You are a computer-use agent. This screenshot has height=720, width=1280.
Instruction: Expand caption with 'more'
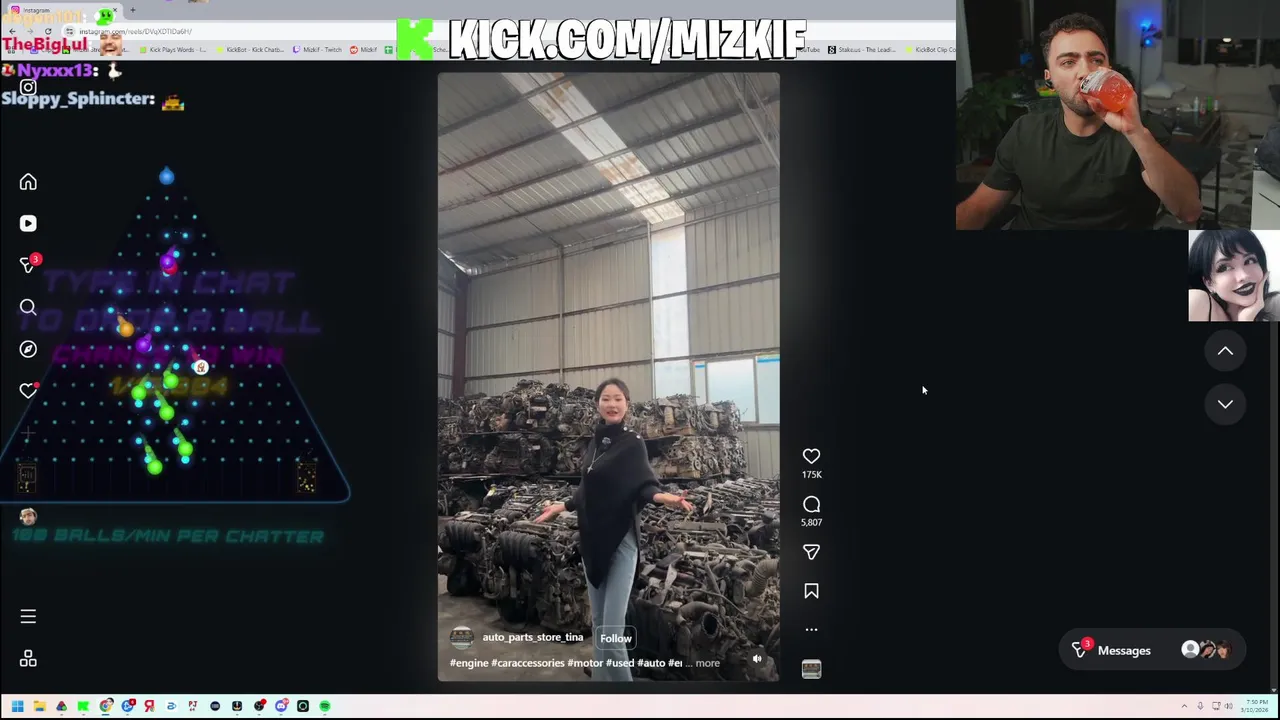[707, 663]
